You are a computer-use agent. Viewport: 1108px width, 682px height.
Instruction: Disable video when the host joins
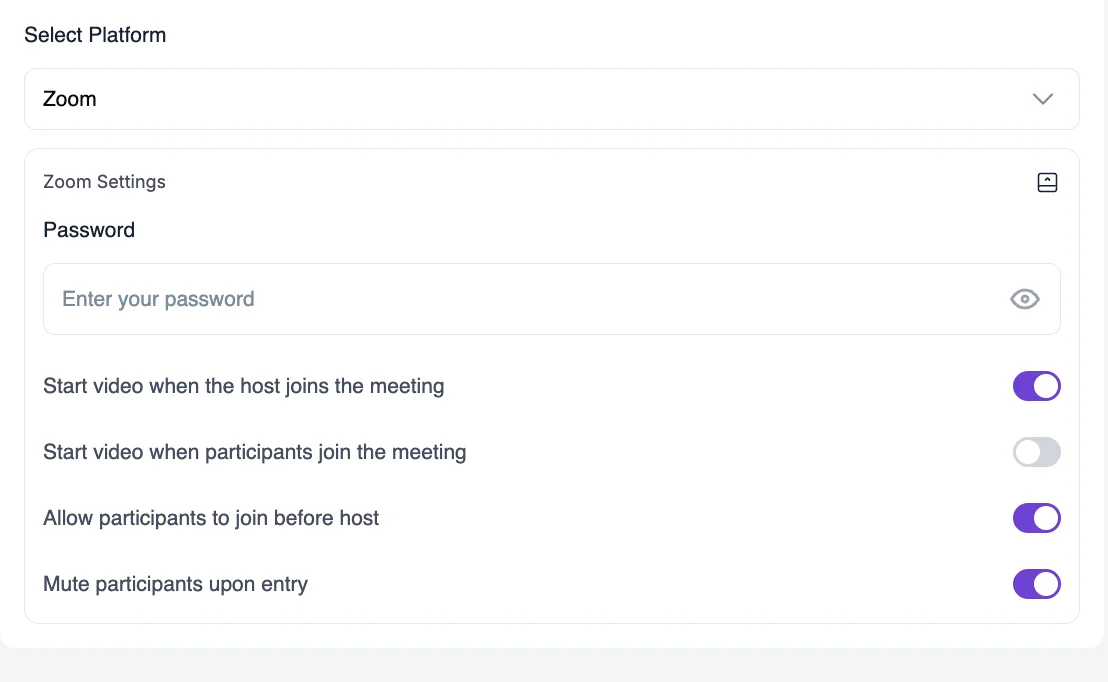click(1037, 386)
